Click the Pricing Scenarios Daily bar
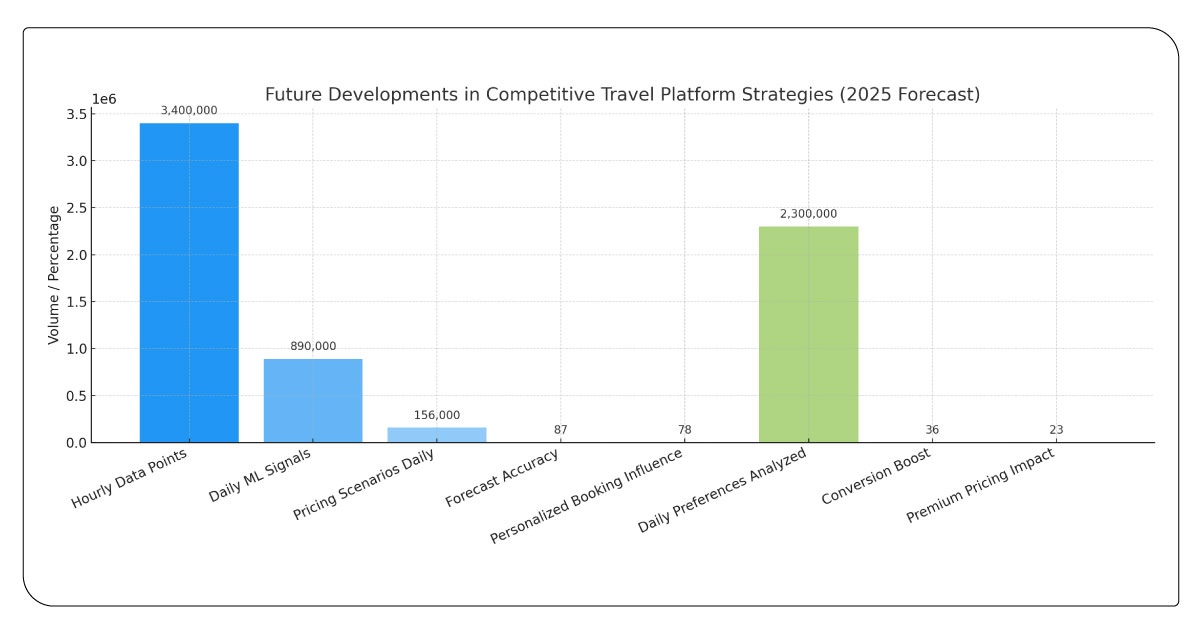Viewport: 1202px width, 634px height. (436, 433)
